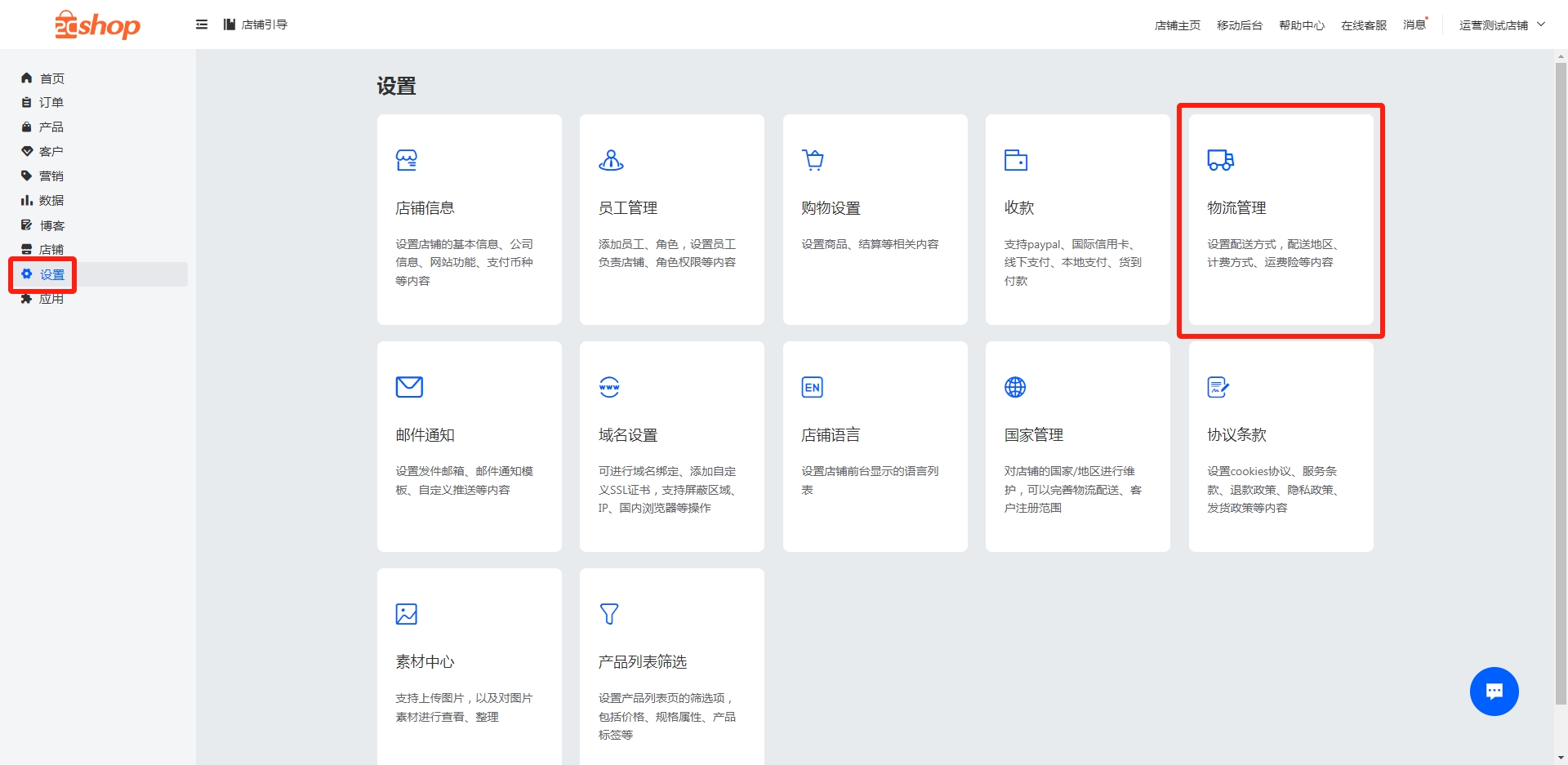Open the 员工管理 card title

coord(628,208)
